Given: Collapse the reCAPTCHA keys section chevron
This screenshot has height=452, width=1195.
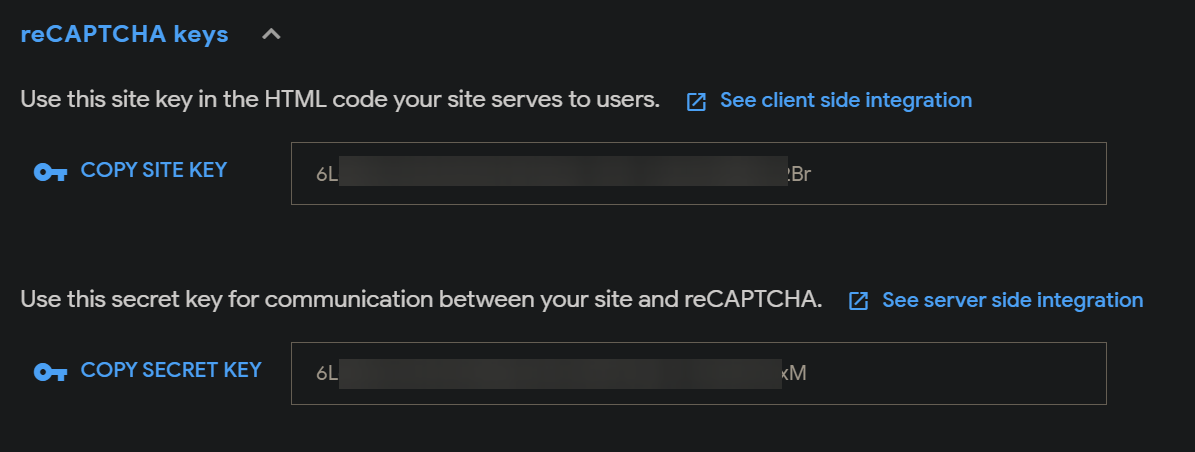Looking at the screenshot, I should tap(271, 35).
